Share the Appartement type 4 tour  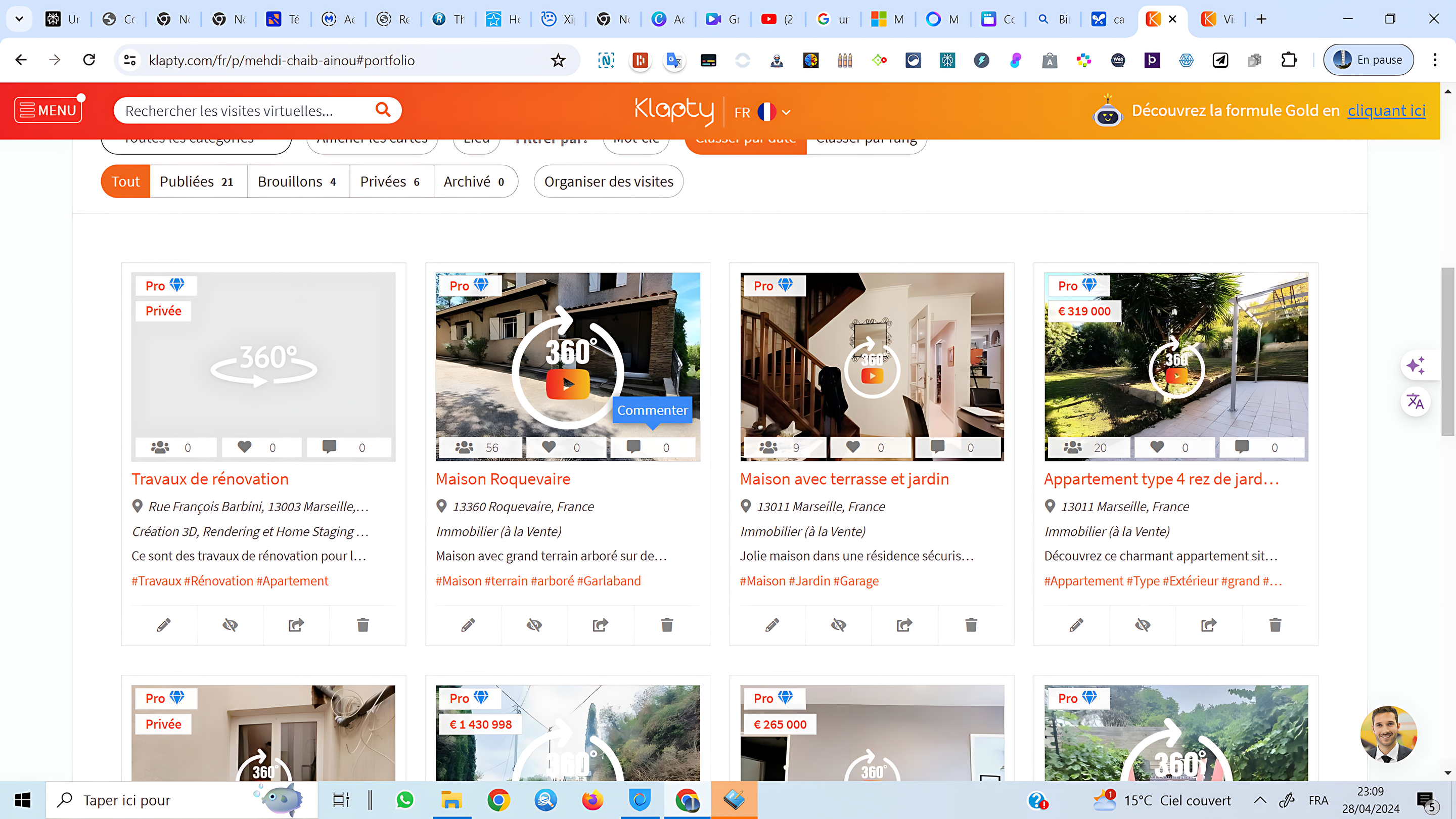pyautogui.click(x=1208, y=624)
